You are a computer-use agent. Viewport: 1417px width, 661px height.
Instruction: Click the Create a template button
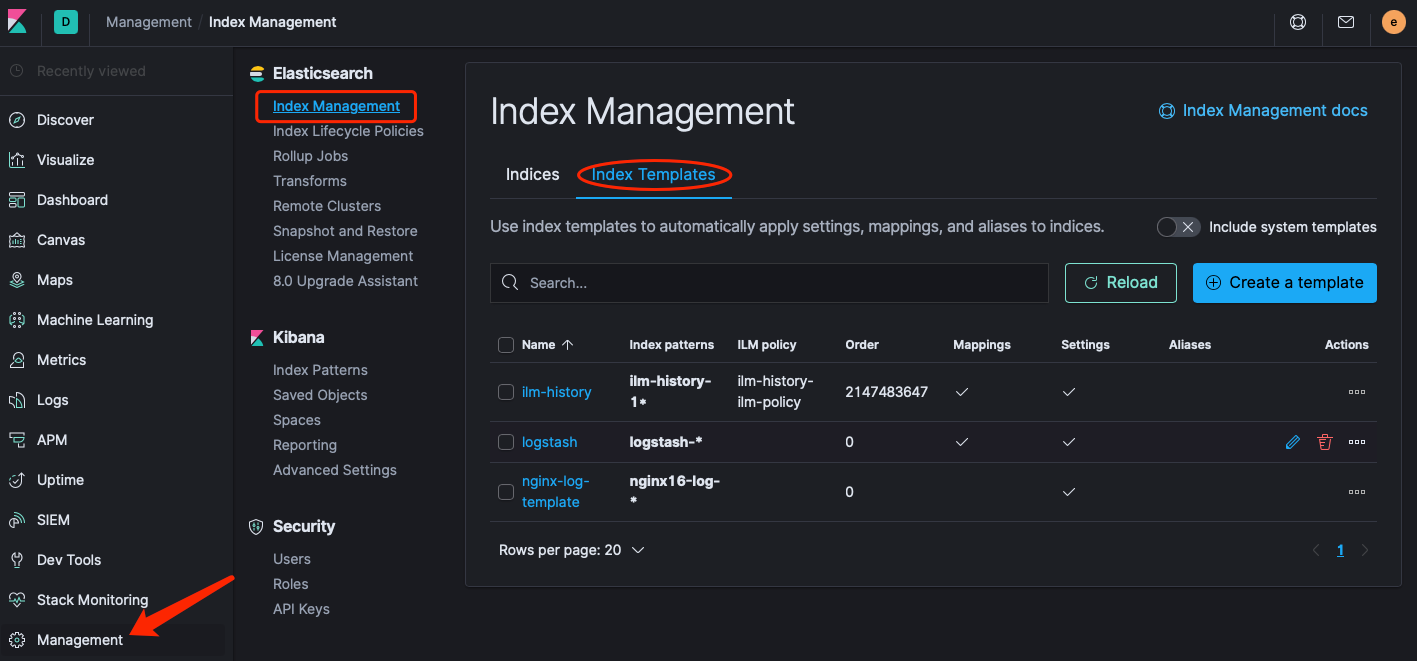(x=1284, y=283)
